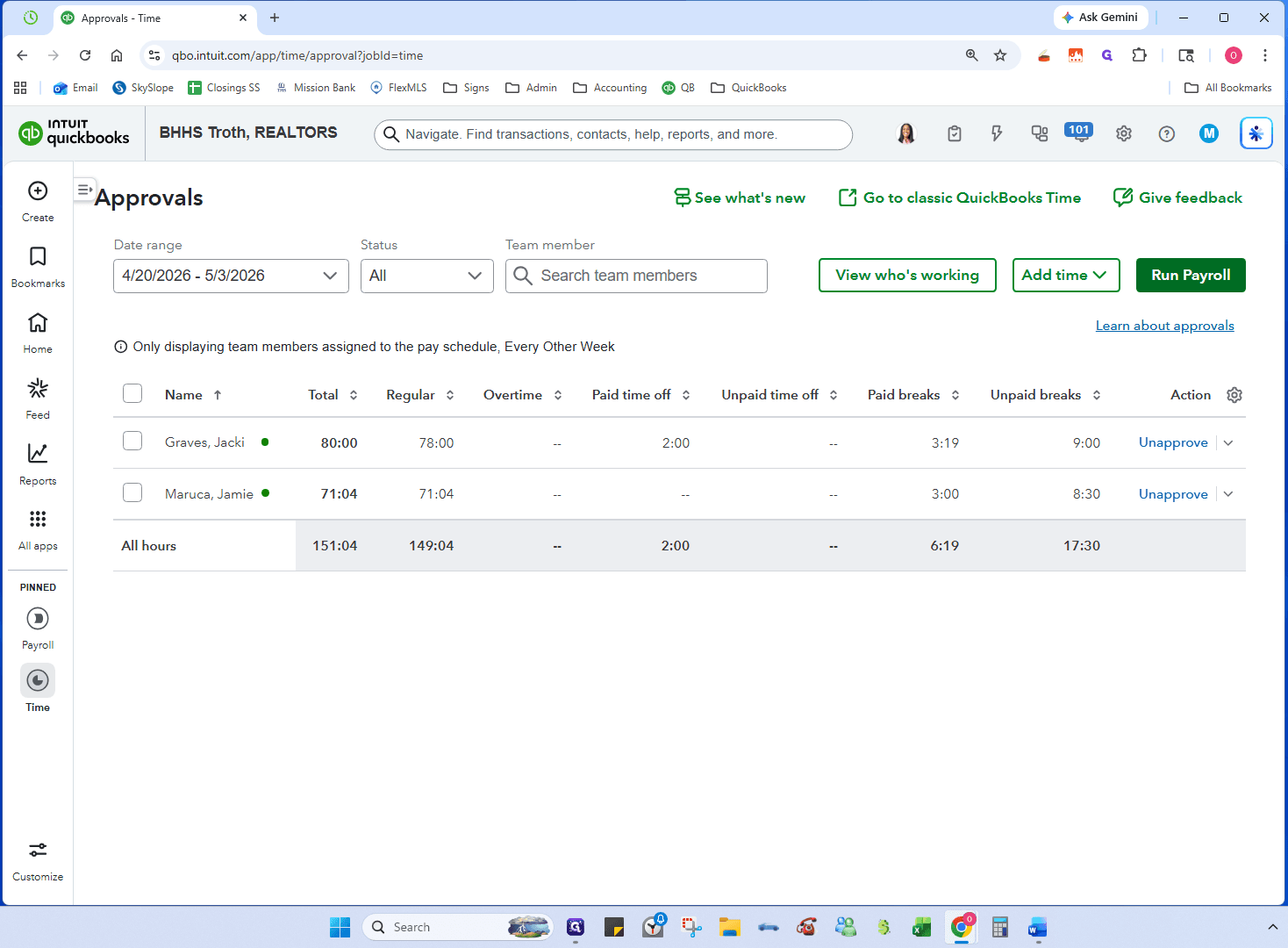Focus the Search team members field
The image size is (1288, 948).
click(x=636, y=276)
